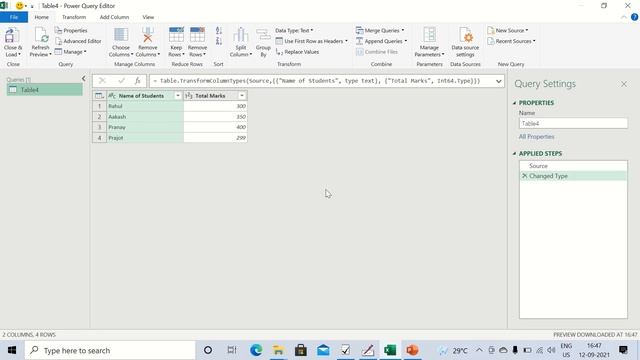Switch to the Add Column tab
Image resolution: width=640 pixels, height=360 pixels.
tap(114, 17)
